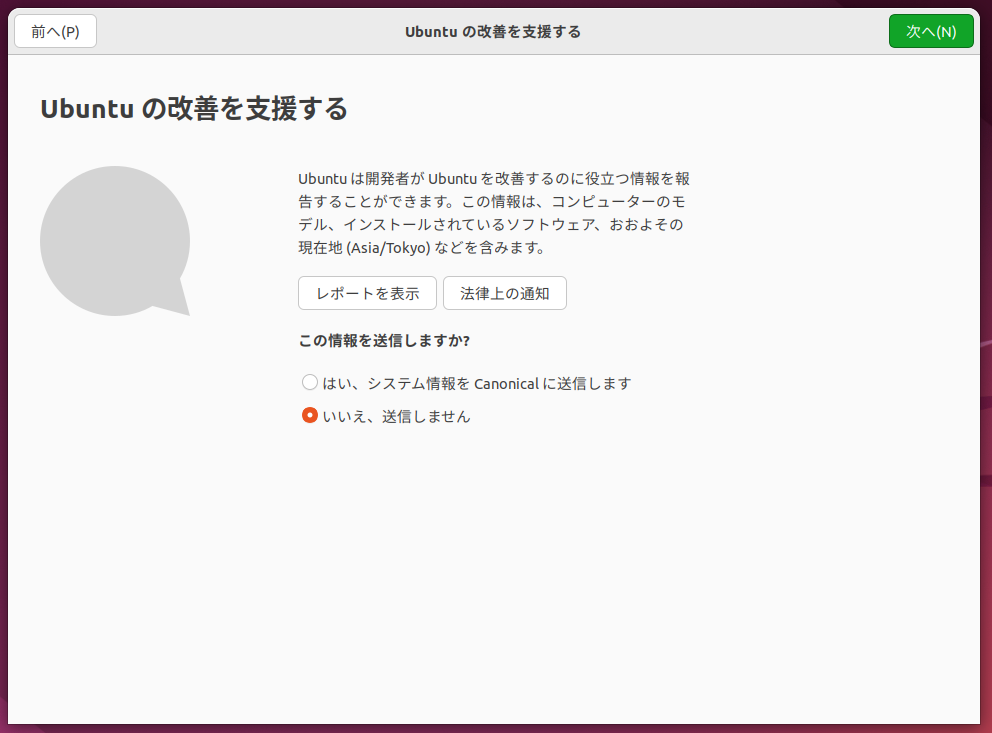This screenshot has height=733, width=992.
Task: Continue with the green 次へ(N) button
Action: (931, 32)
